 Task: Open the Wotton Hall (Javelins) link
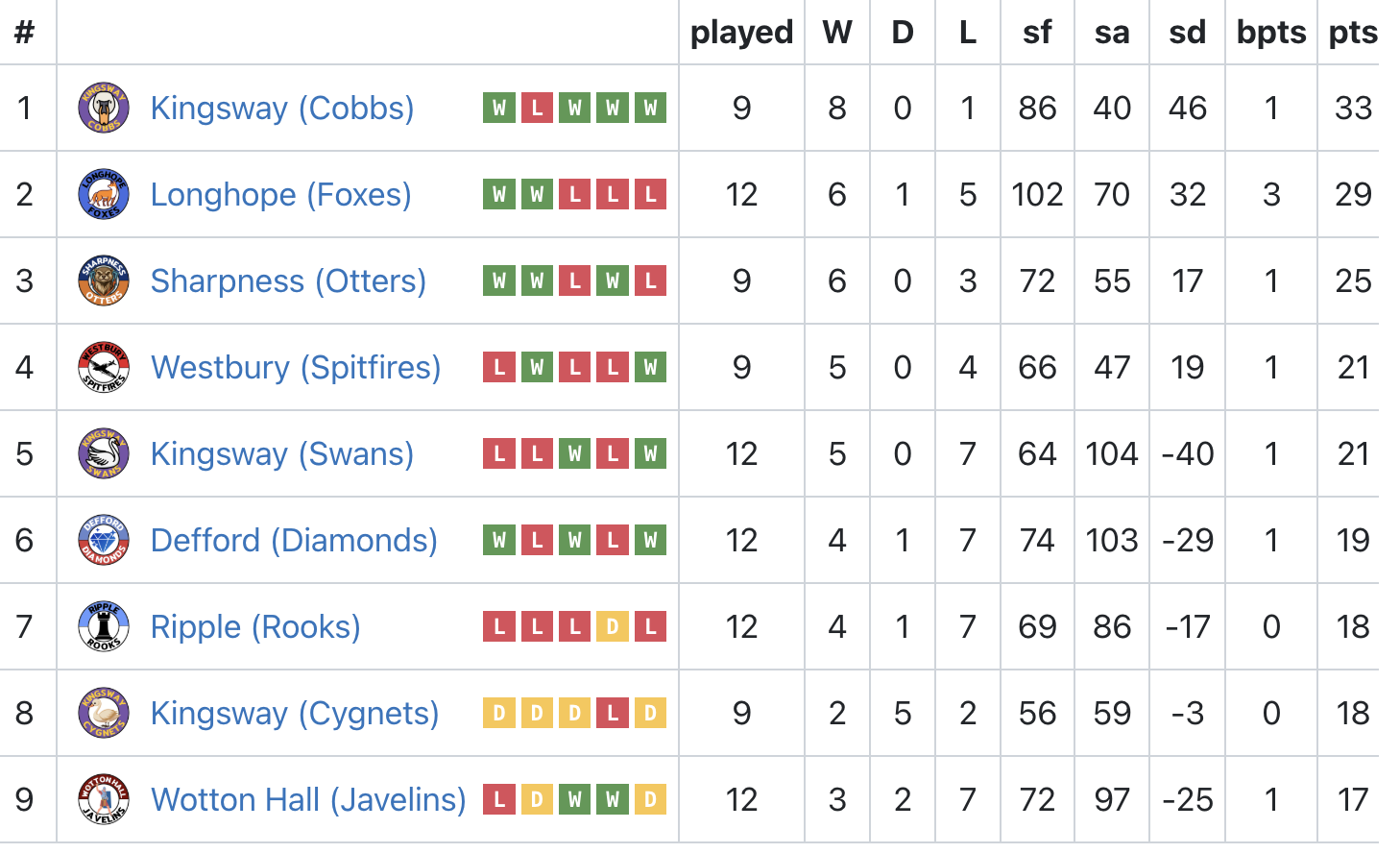(x=308, y=800)
